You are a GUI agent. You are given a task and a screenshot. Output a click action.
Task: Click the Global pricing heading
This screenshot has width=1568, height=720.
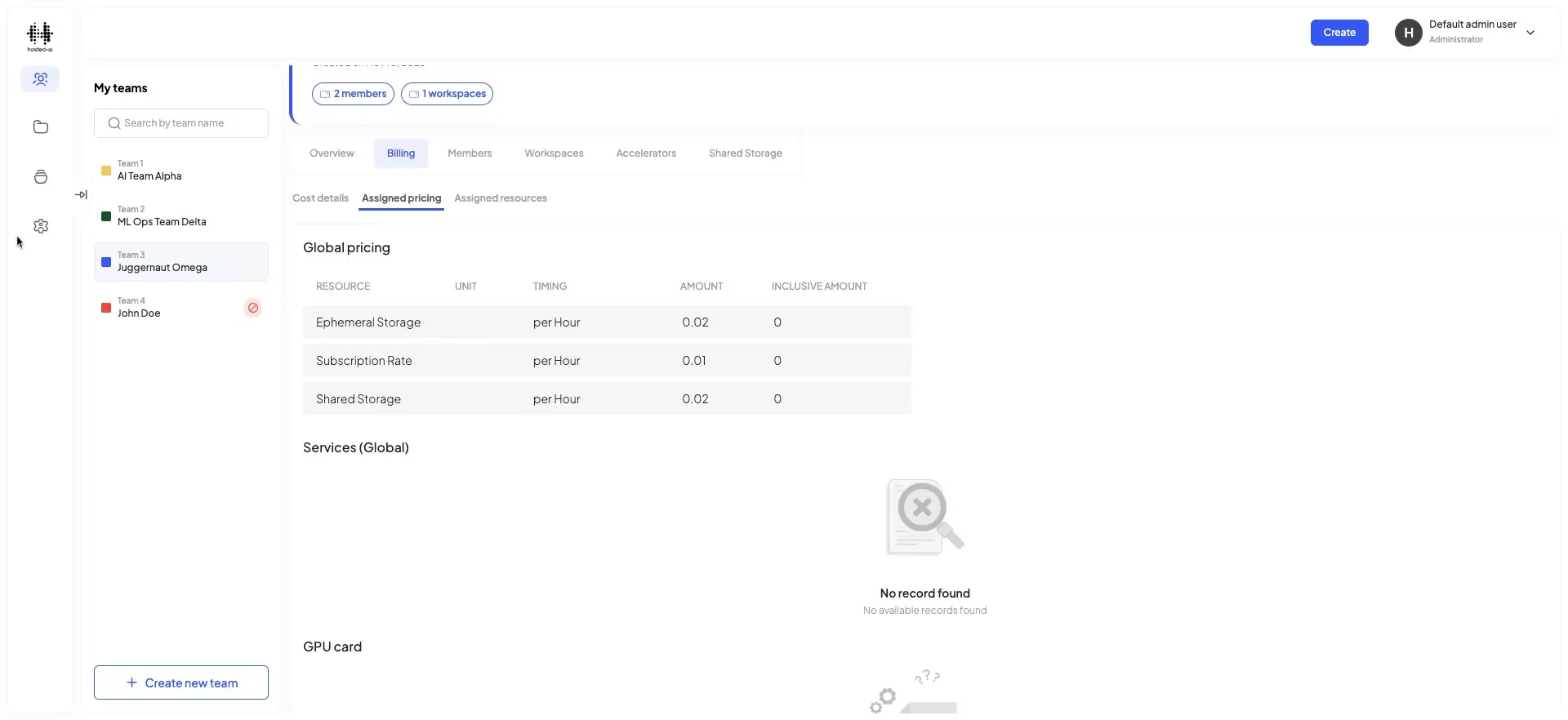(x=346, y=247)
